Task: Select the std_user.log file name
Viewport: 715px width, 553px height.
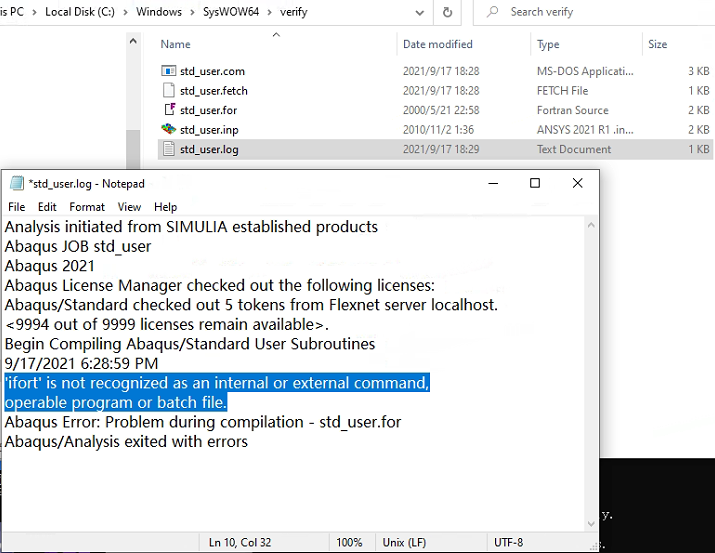Action: pyautogui.click(x=209, y=150)
